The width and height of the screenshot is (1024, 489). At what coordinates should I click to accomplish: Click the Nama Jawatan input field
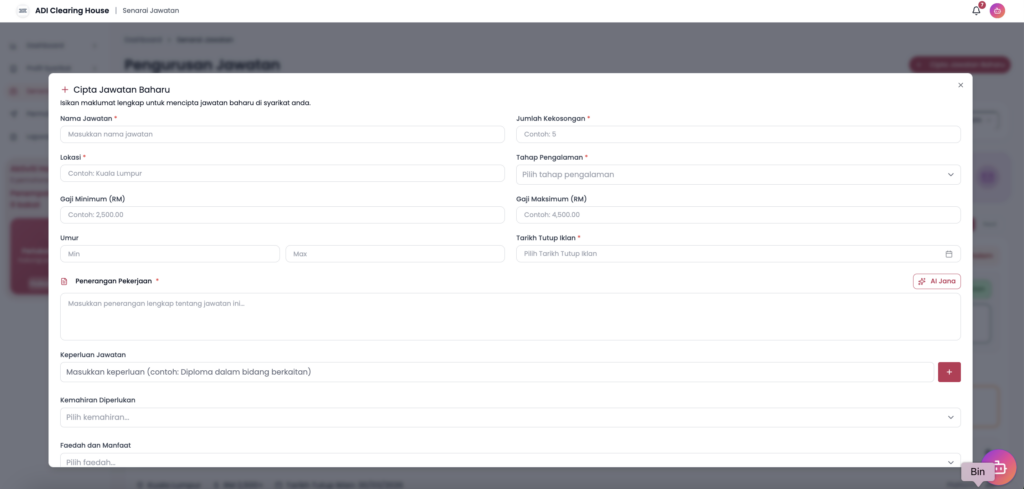click(282, 133)
